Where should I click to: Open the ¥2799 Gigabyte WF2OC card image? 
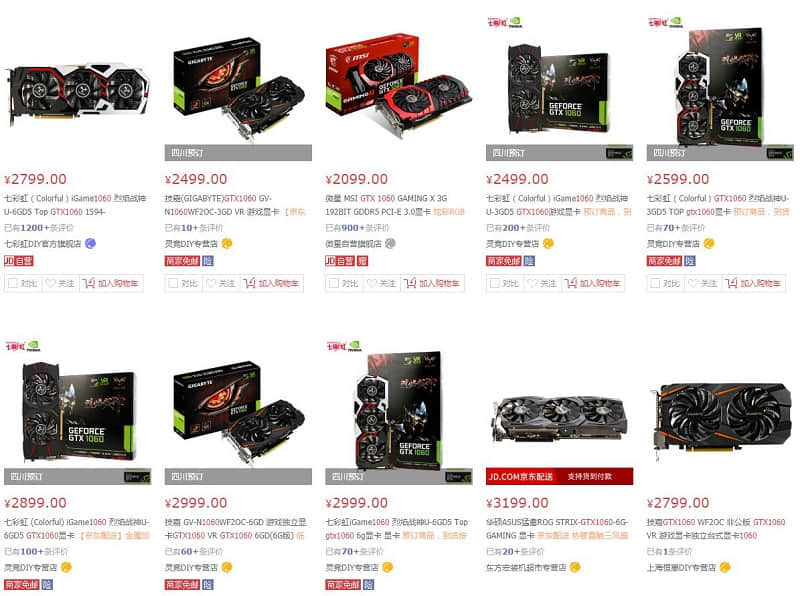(x=720, y=417)
